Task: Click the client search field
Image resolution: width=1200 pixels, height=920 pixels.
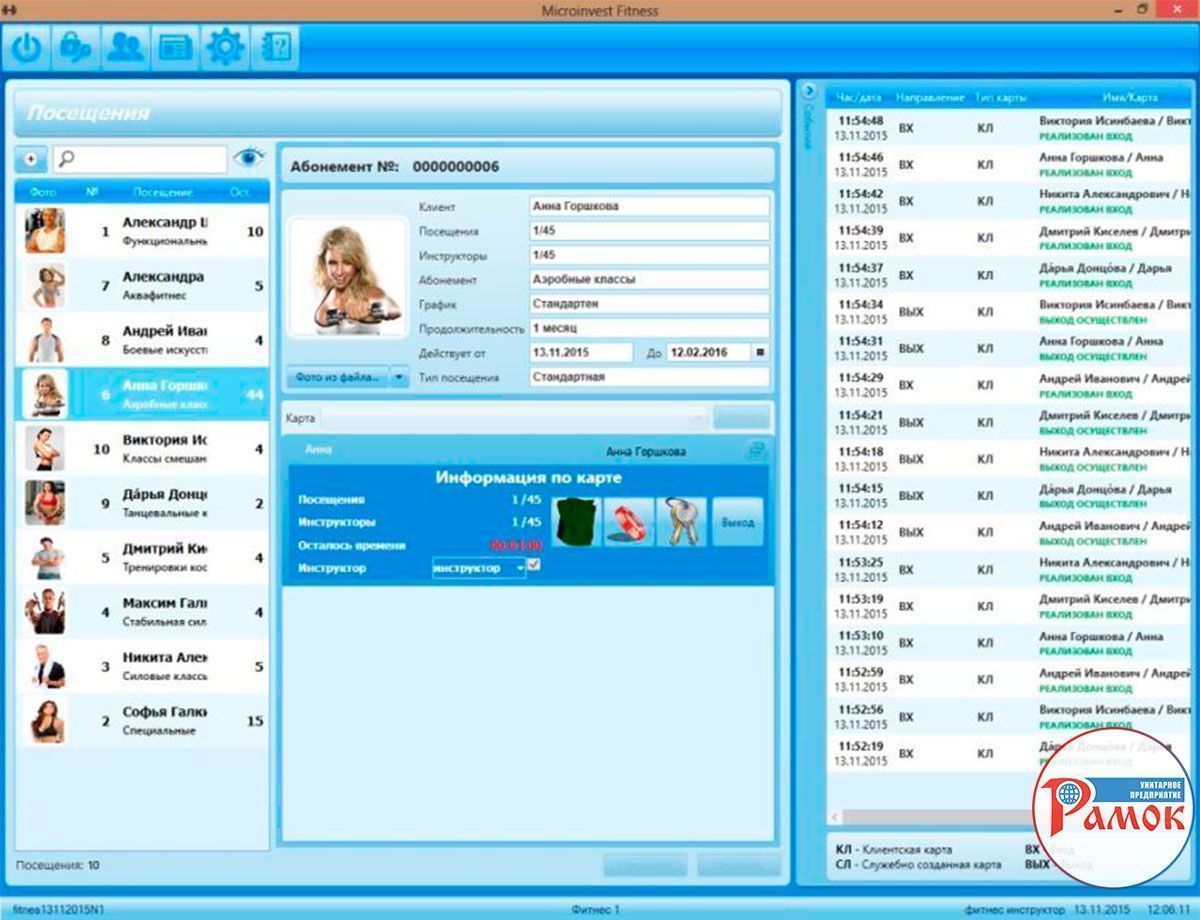Action: pos(140,159)
